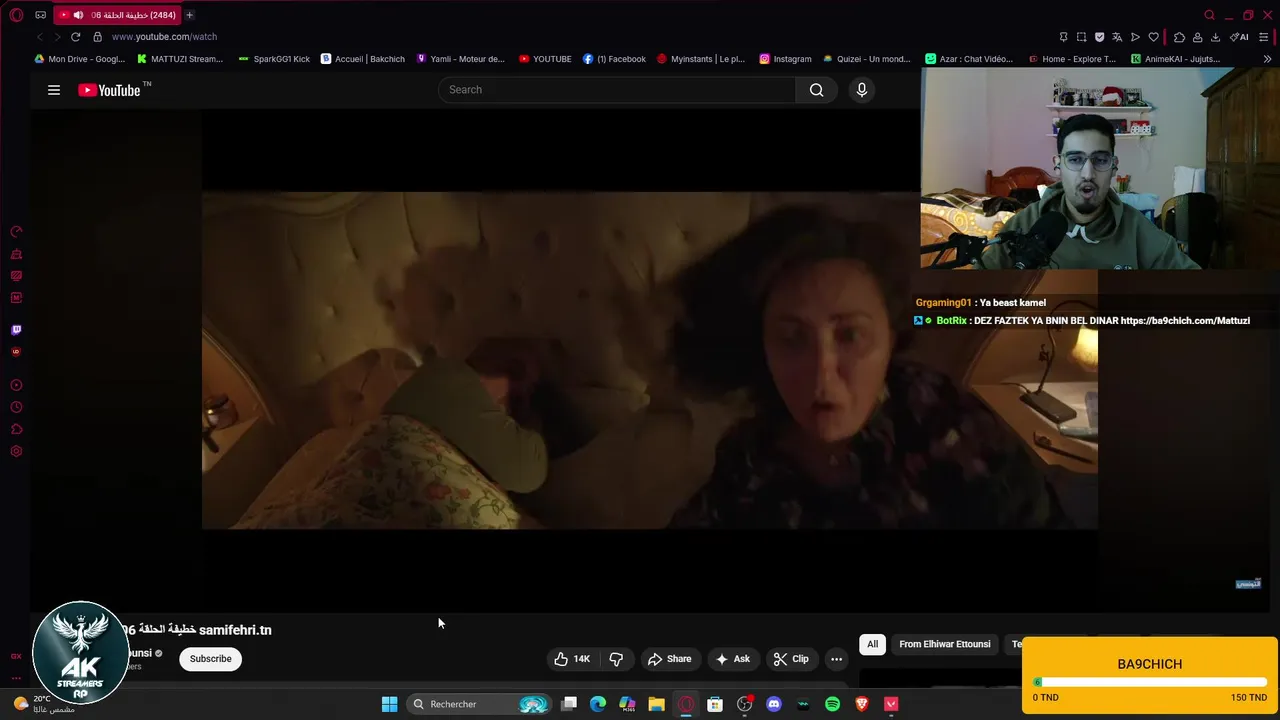Open File Explorer from the taskbar
This screenshot has height=720, width=1280.
click(x=656, y=704)
